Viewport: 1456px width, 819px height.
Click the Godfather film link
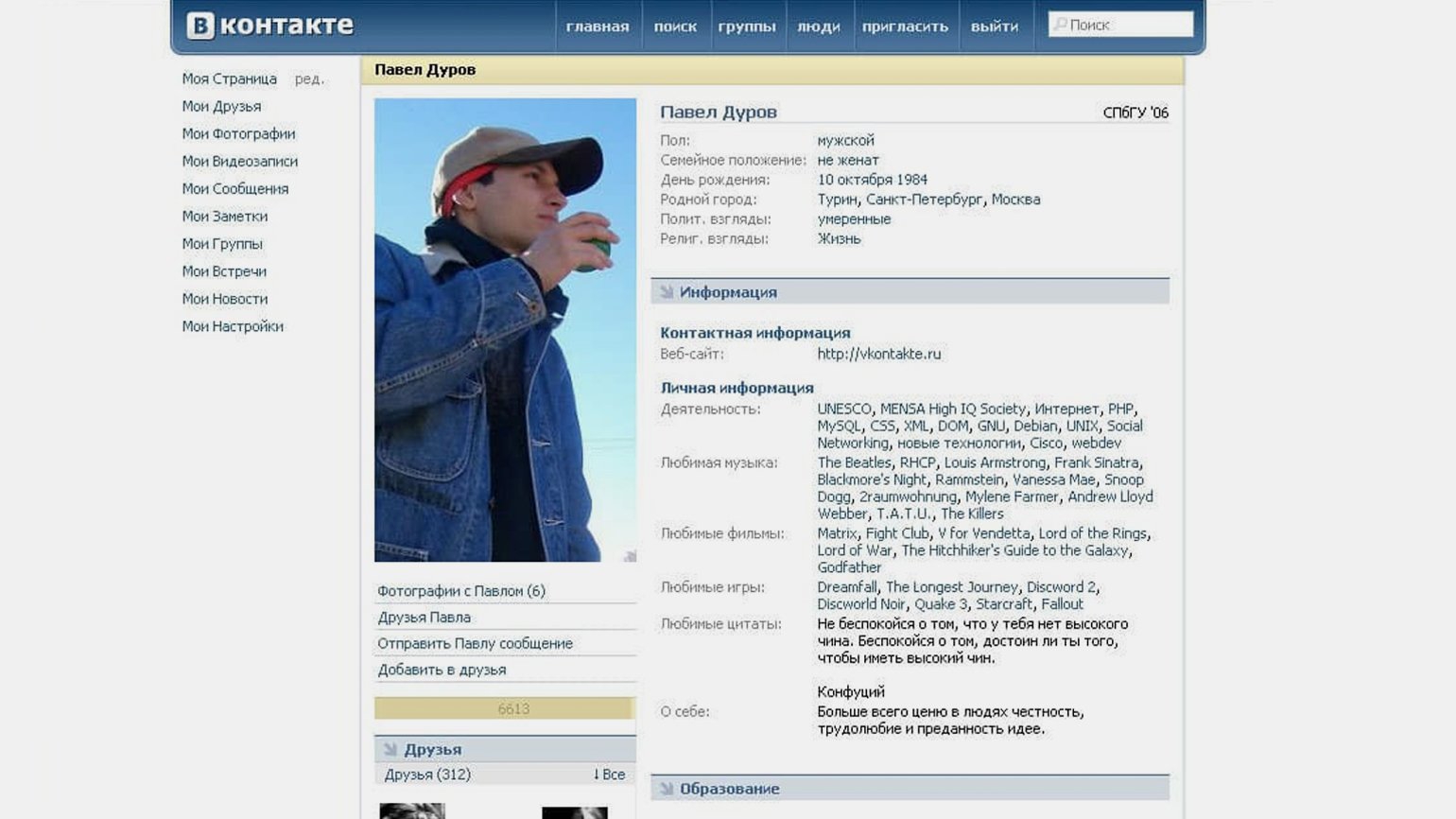(x=849, y=568)
